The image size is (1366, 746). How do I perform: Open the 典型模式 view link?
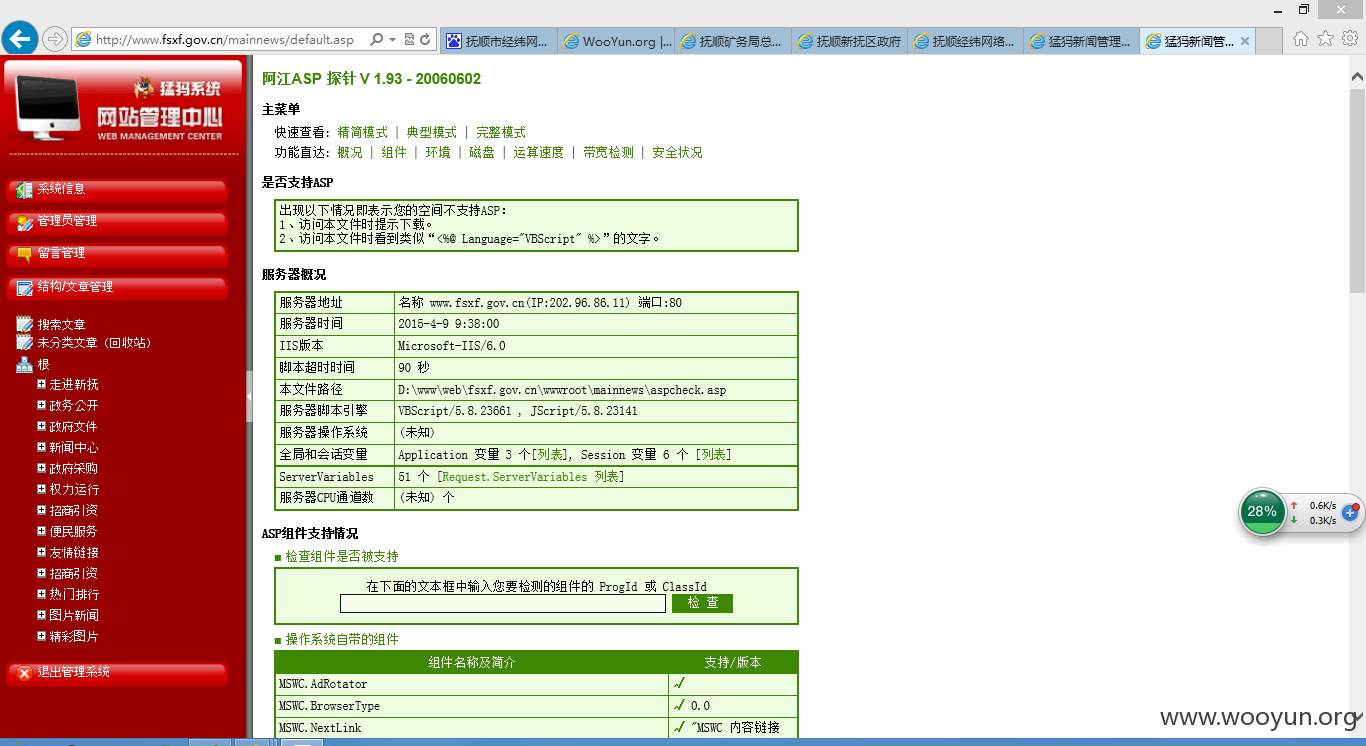pyautogui.click(x=431, y=132)
